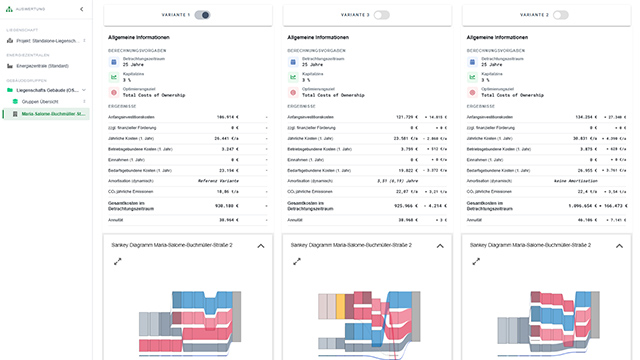640x360 pixels.
Task: Enable the Variante 3 toggle
Action: [381, 15]
